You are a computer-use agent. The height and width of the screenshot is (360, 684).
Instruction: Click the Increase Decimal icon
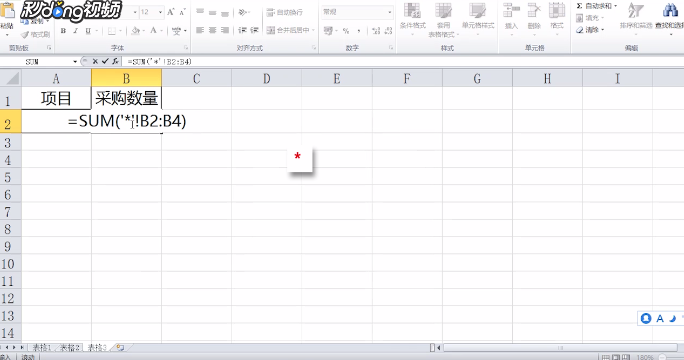[376, 31]
